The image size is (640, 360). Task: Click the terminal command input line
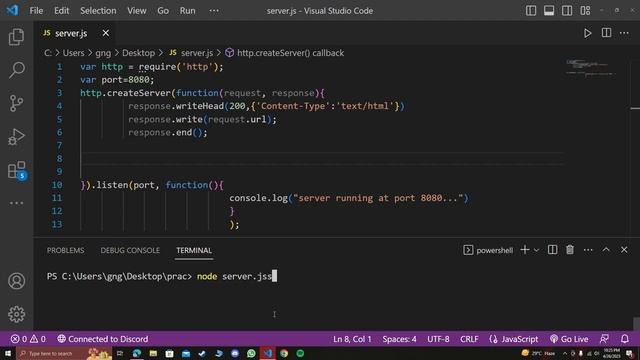tap(162, 276)
